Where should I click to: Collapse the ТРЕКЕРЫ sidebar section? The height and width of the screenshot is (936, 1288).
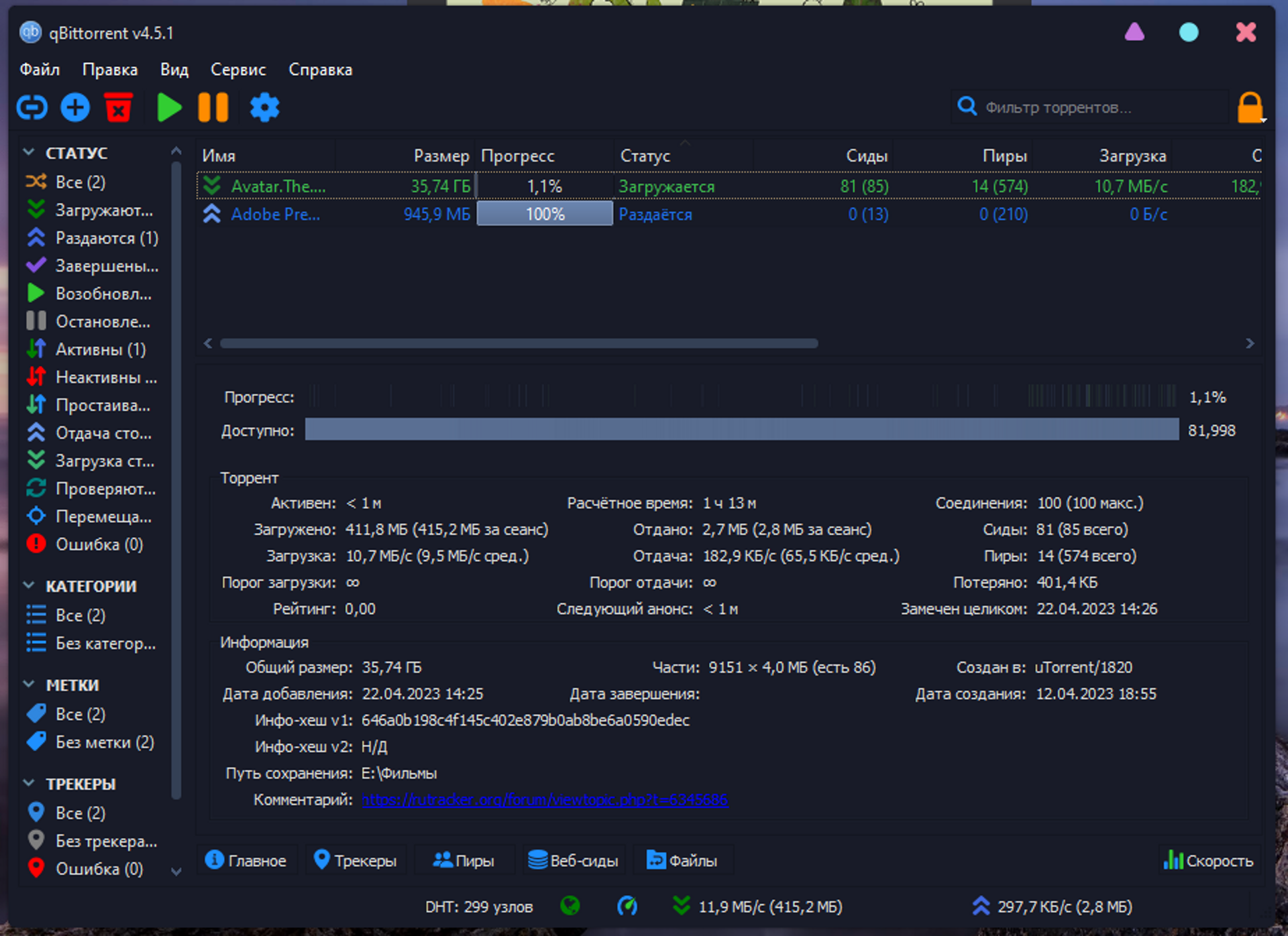(x=29, y=783)
